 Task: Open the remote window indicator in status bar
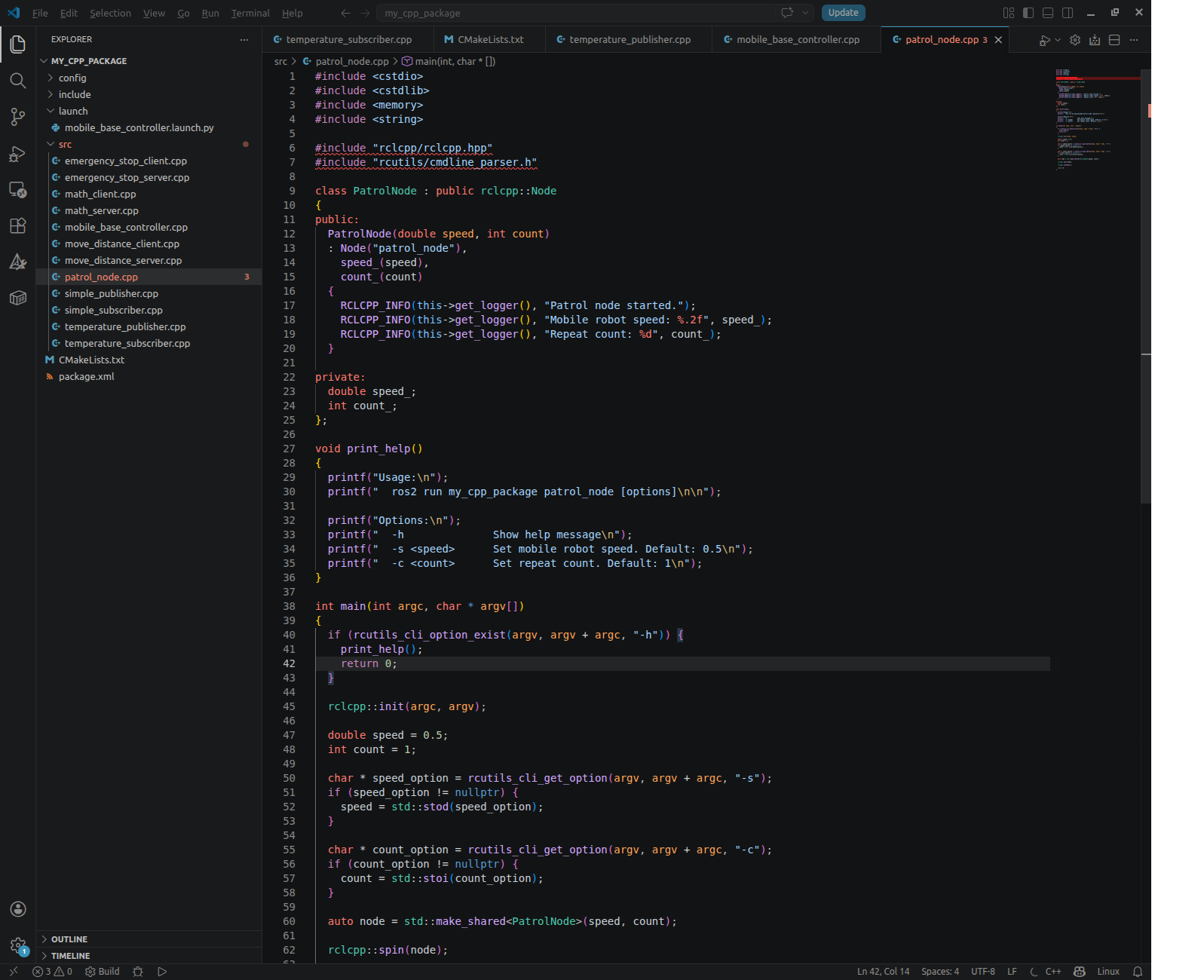click(x=13, y=972)
